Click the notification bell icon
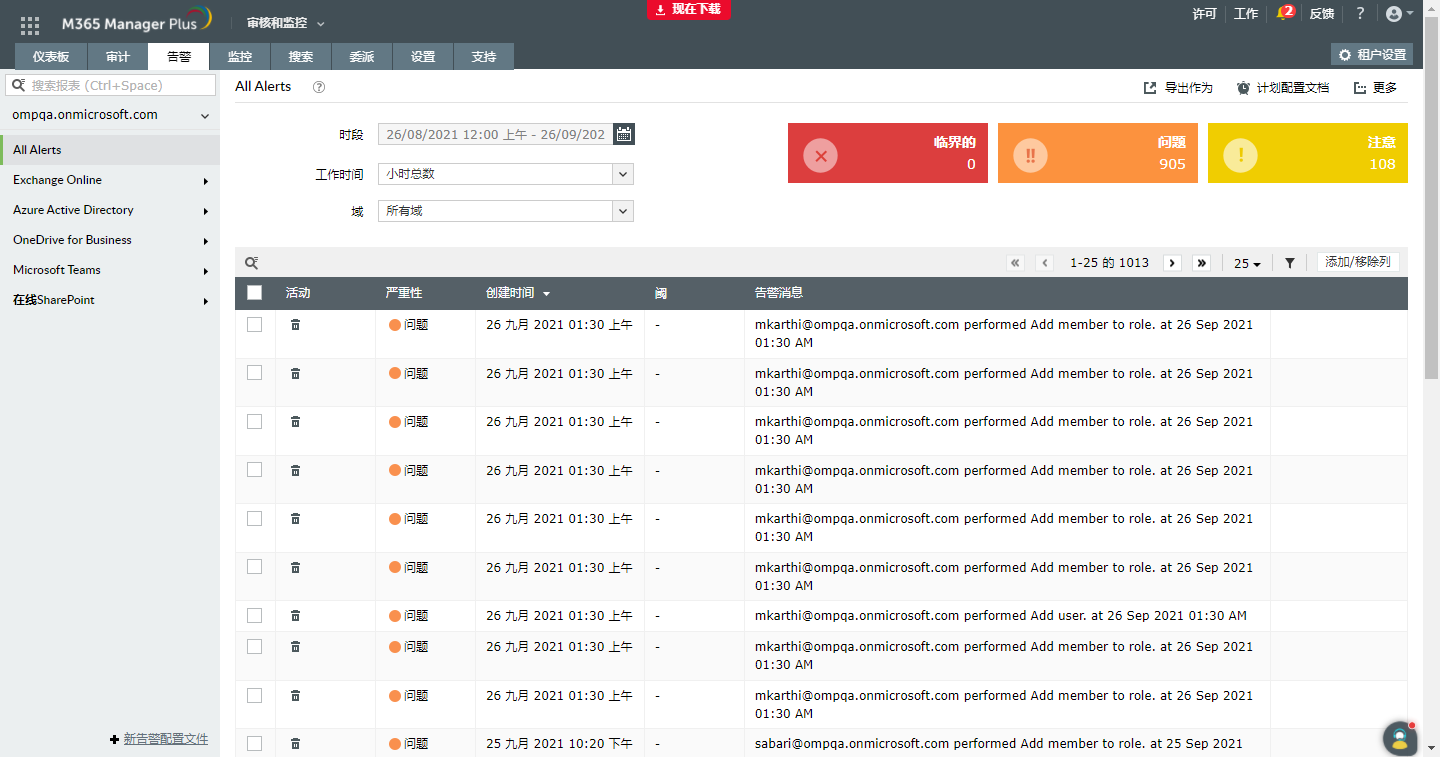The height and width of the screenshot is (757, 1440). coord(1282,14)
